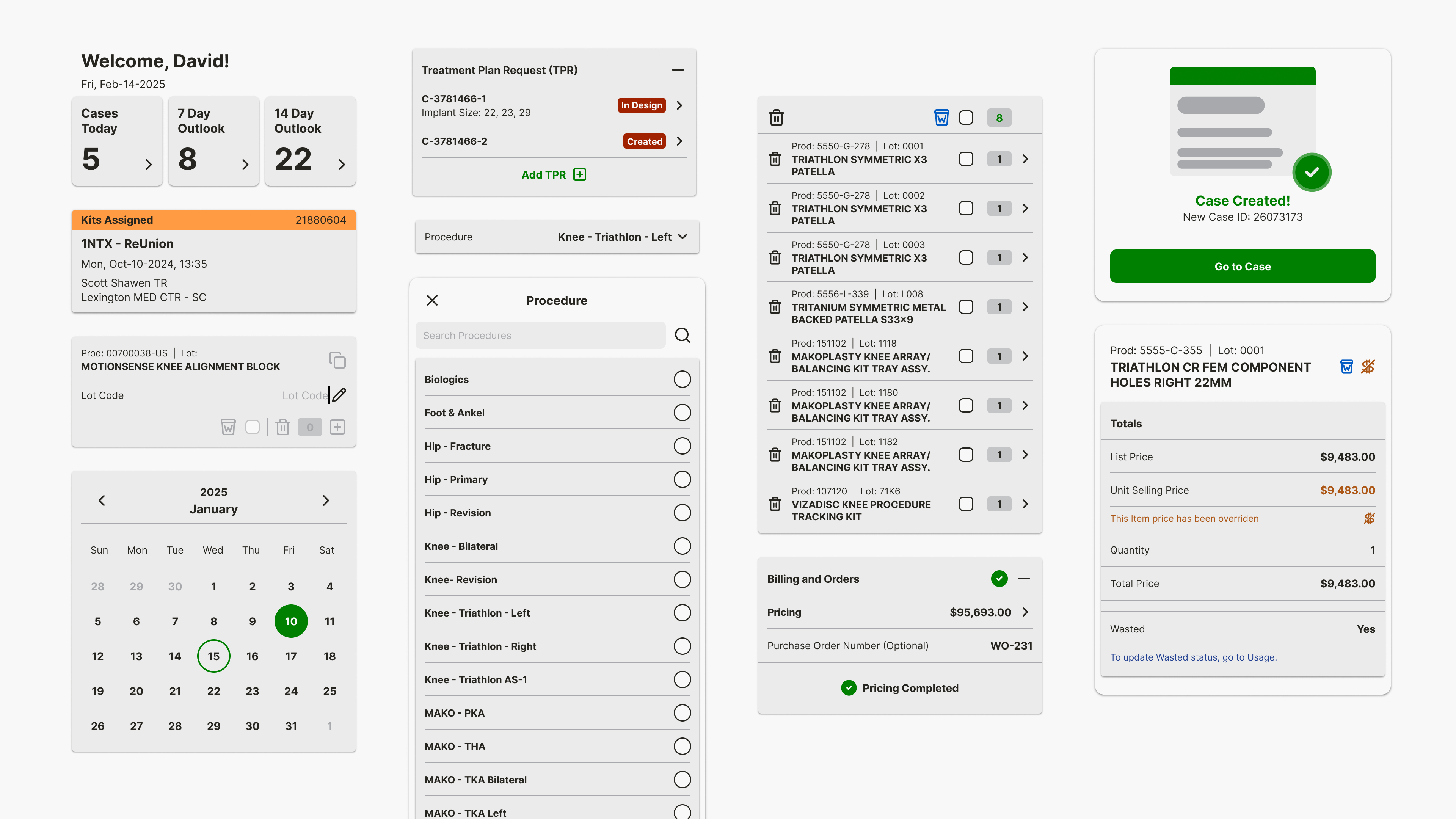Image resolution: width=1456 pixels, height=819 pixels.
Task: Toggle the select-all checkbox in item list header
Action: tap(966, 118)
